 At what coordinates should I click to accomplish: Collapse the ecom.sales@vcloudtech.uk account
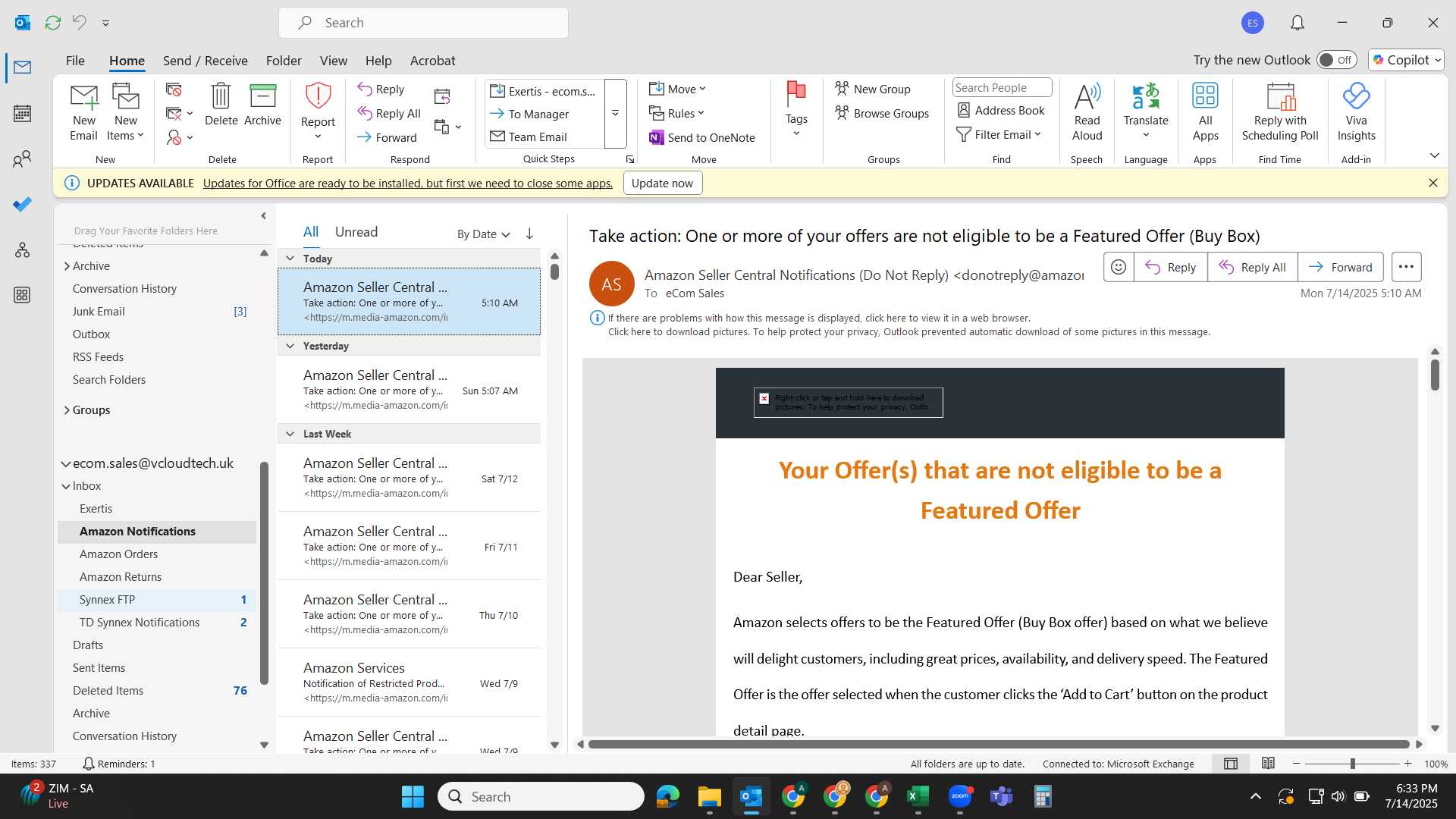click(66, 464)
